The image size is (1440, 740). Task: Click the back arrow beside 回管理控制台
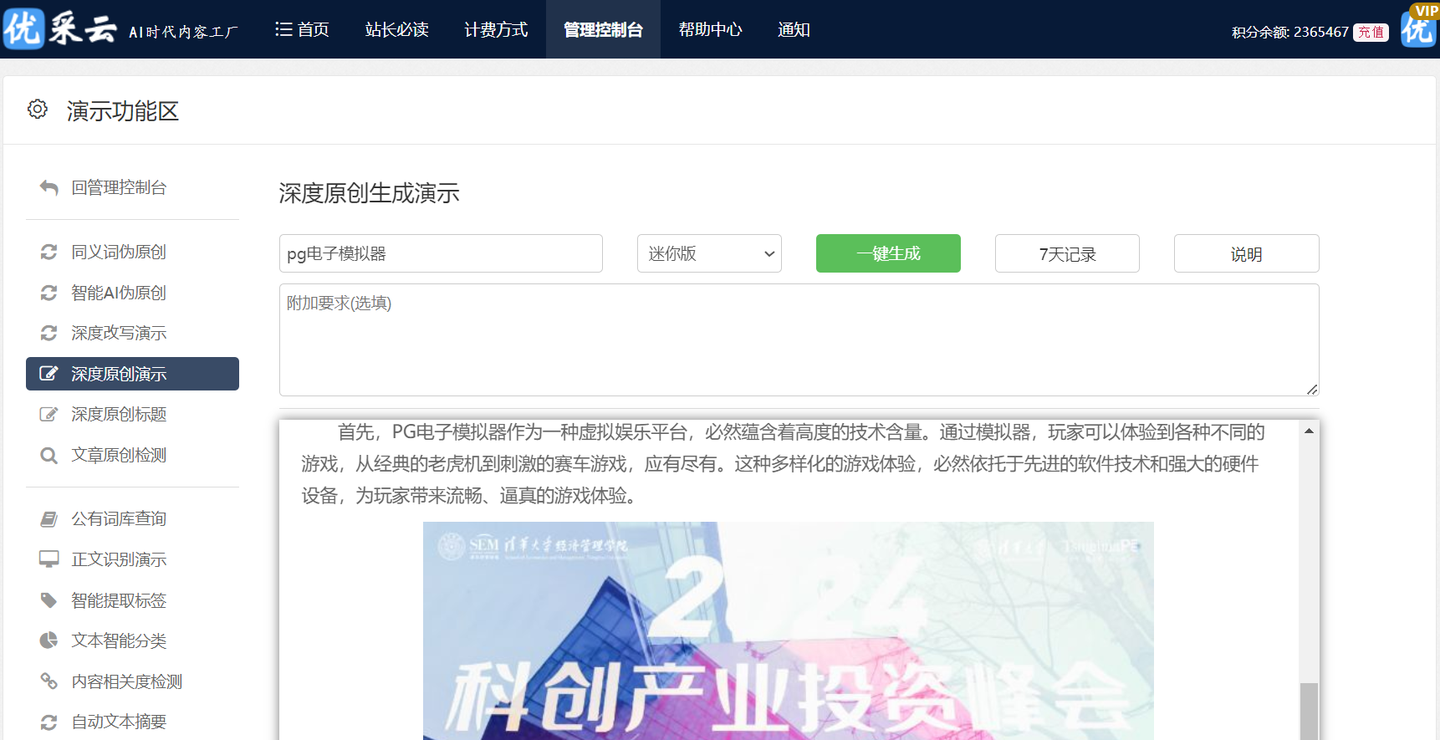(48, 187)
